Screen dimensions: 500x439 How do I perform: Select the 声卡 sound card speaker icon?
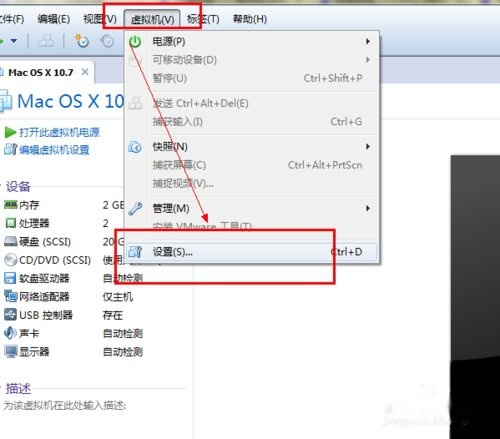click(x=10, y=333)
